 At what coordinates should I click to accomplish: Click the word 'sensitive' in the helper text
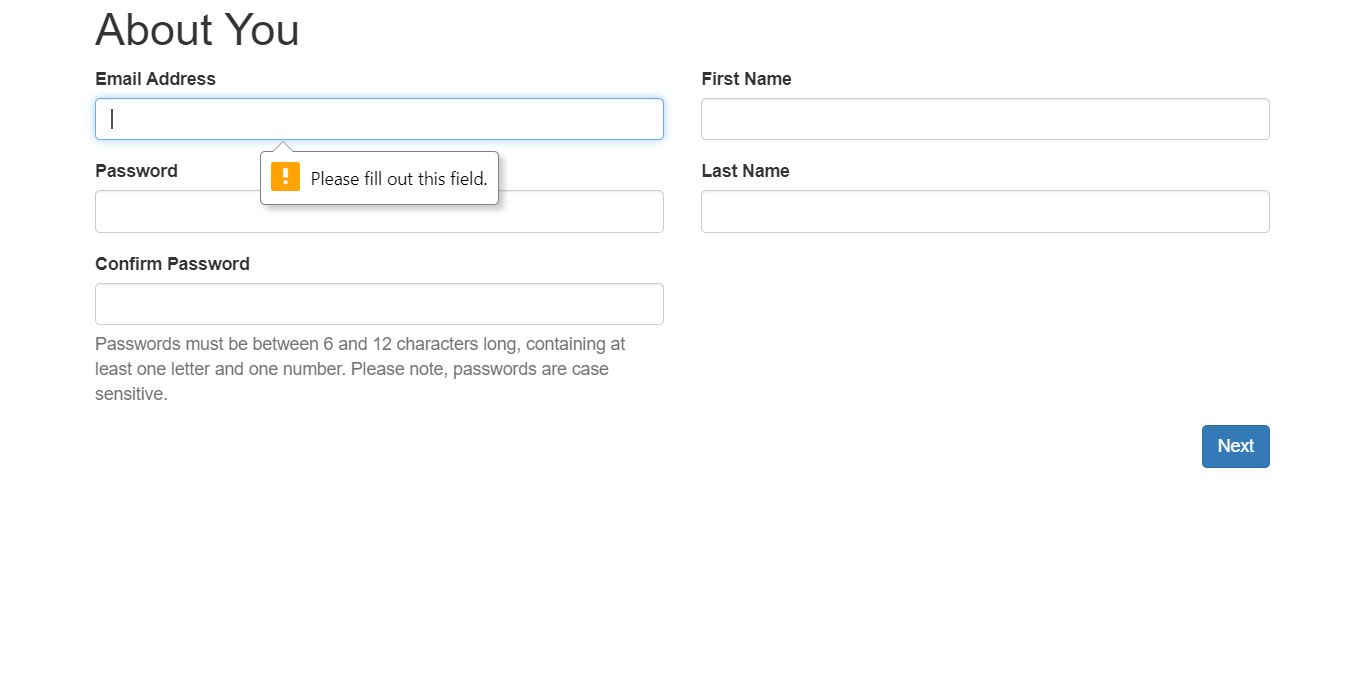coord(130,393)
